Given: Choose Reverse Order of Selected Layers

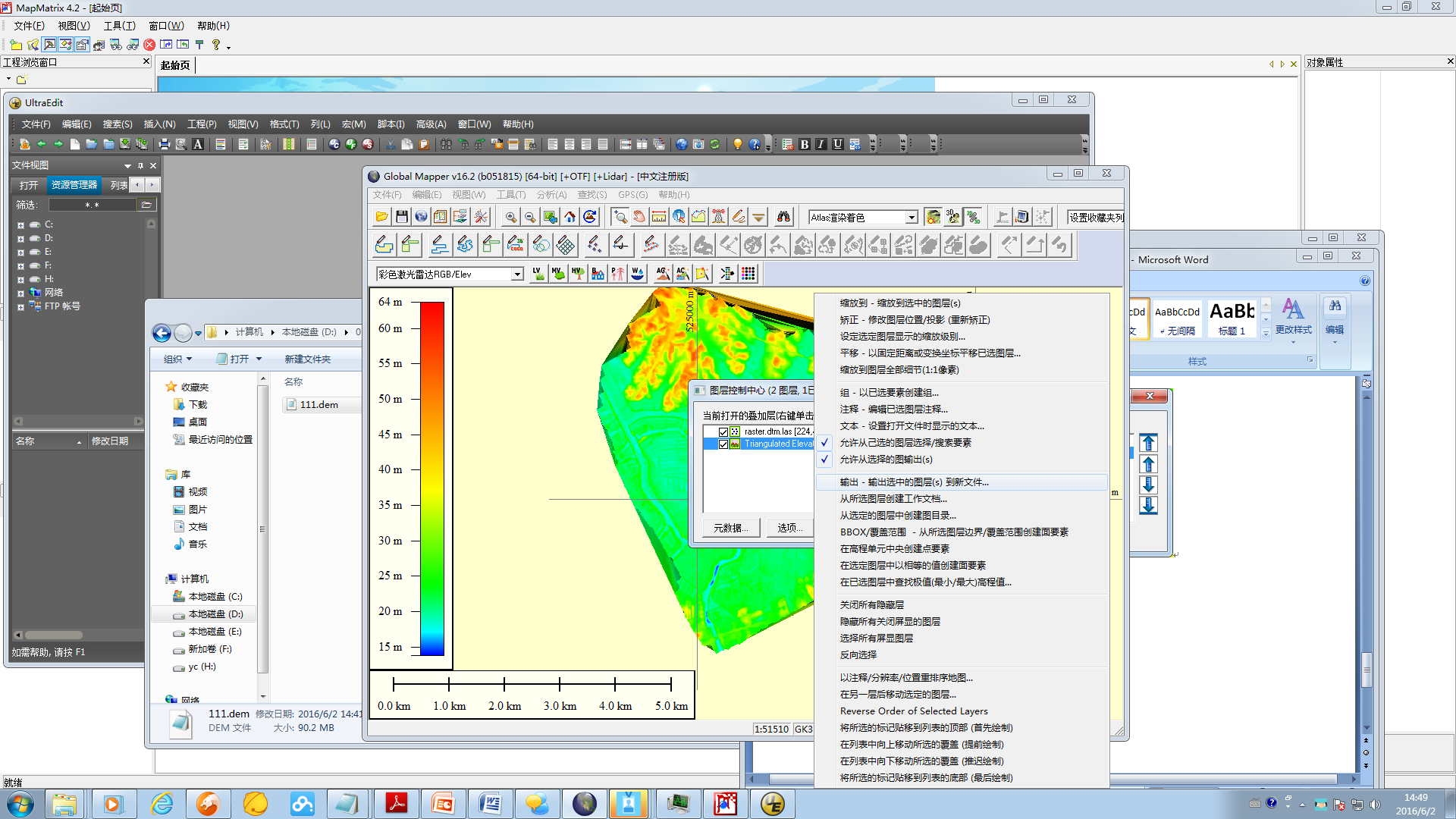Looking at the screenshot, I should 914,711.
